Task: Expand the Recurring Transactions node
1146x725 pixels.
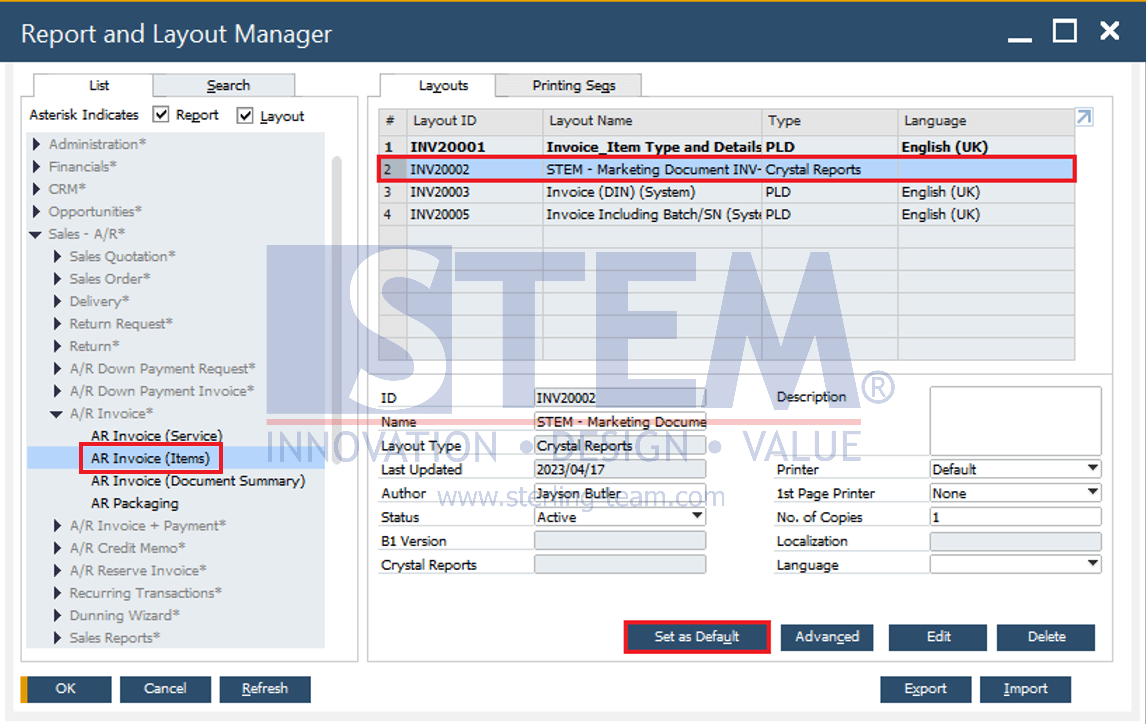Action: pyautogui.click(x=58, y=593)
